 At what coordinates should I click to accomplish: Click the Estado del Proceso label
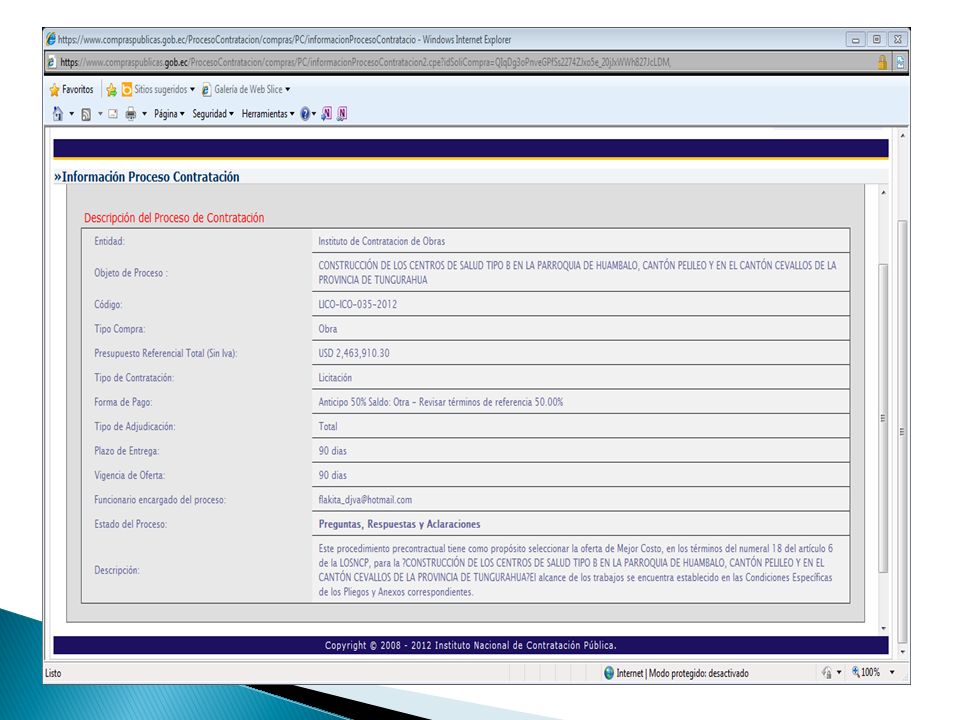tap(130, 525)
